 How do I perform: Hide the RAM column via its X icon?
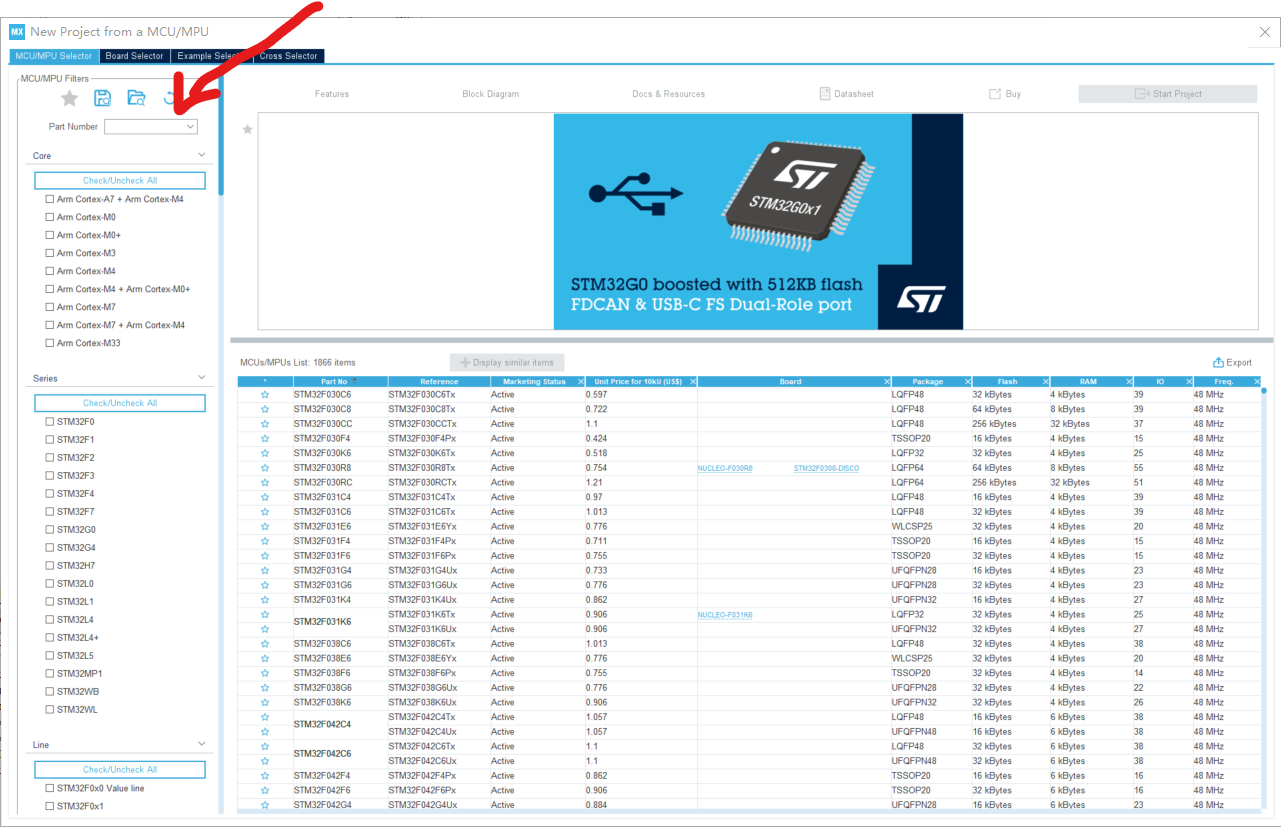1129,382
